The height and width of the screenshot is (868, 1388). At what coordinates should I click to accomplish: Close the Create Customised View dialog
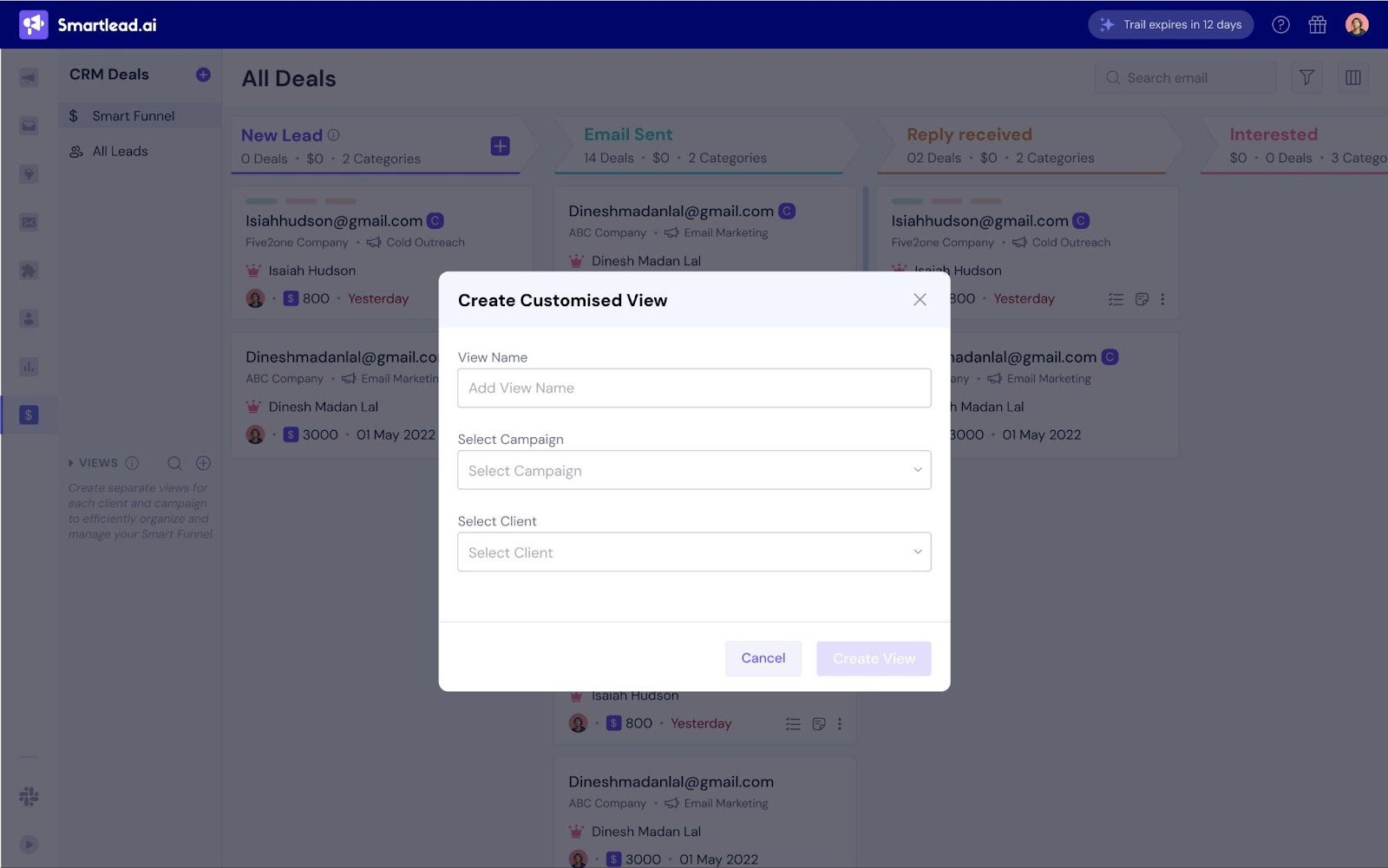point(920,300)
